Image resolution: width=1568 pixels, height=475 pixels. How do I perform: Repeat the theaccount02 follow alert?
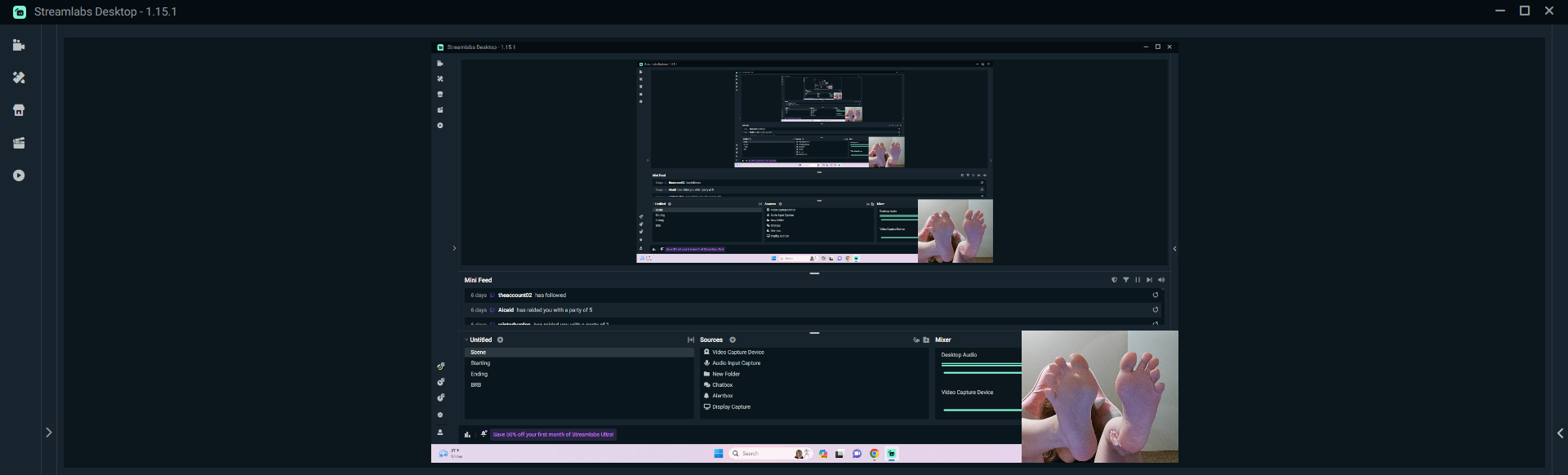click(x=1156, y=295)
